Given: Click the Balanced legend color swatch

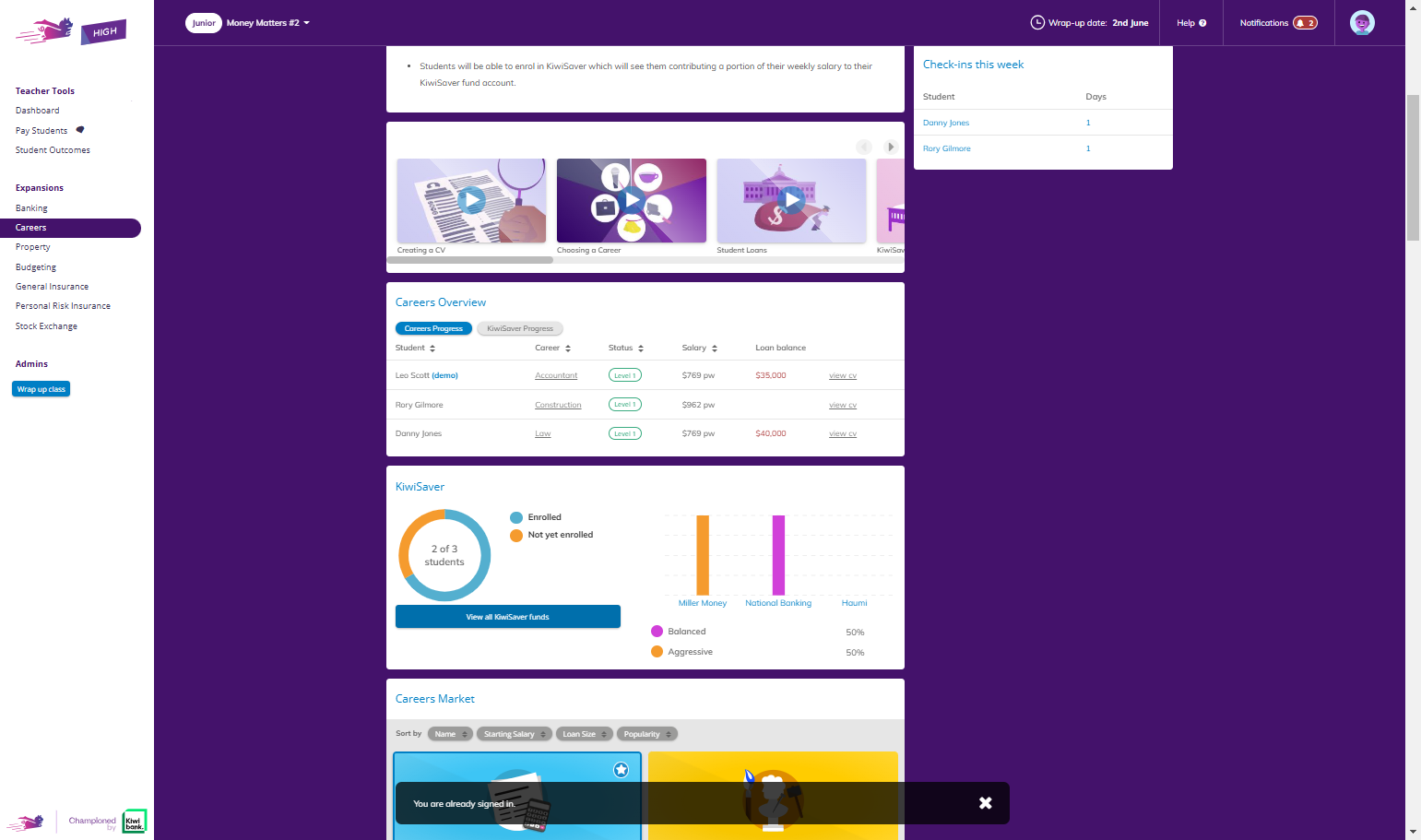Looking at the screenshot, I should 657,632.
